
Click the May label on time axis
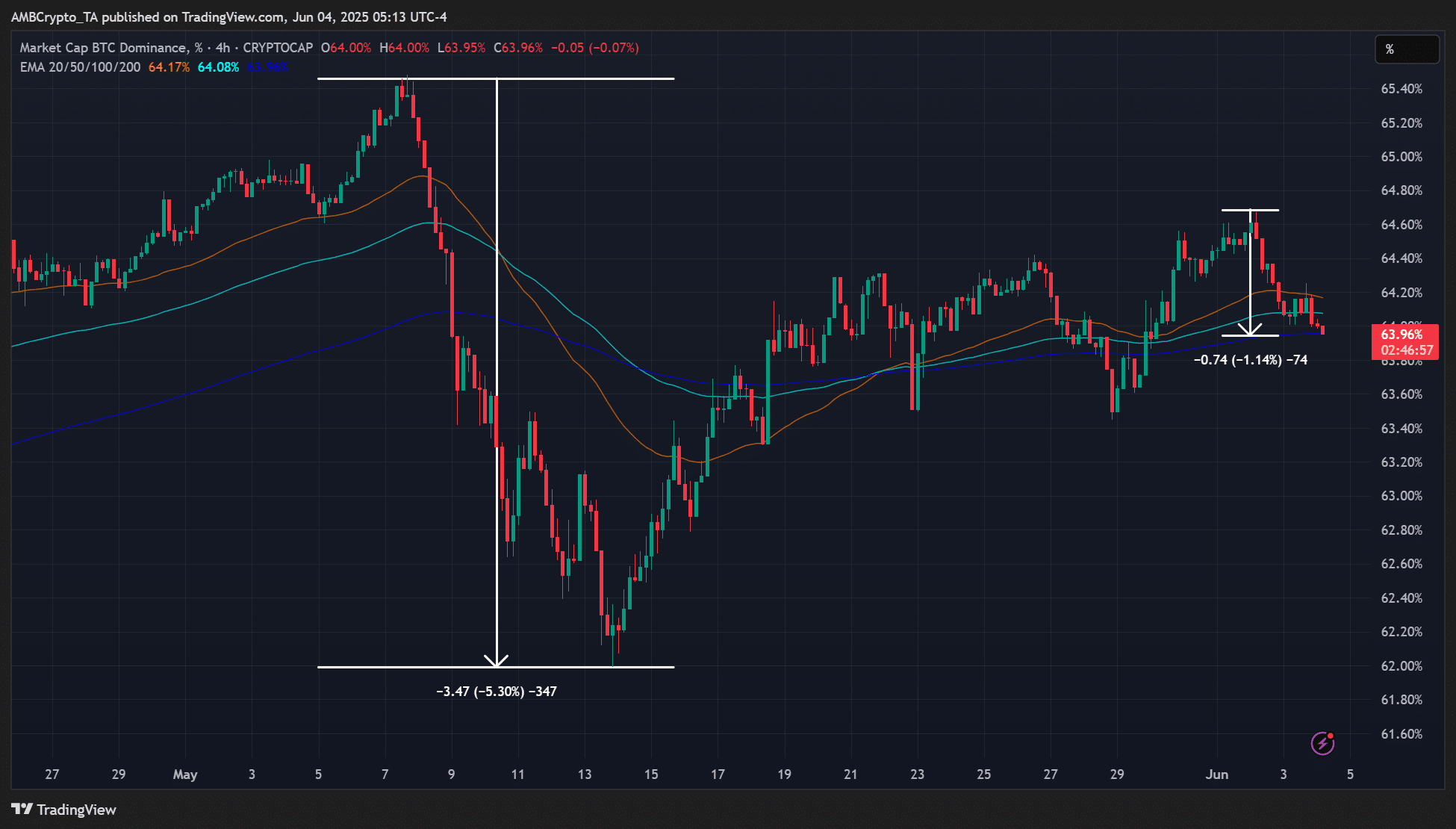[x=185, y=774]
